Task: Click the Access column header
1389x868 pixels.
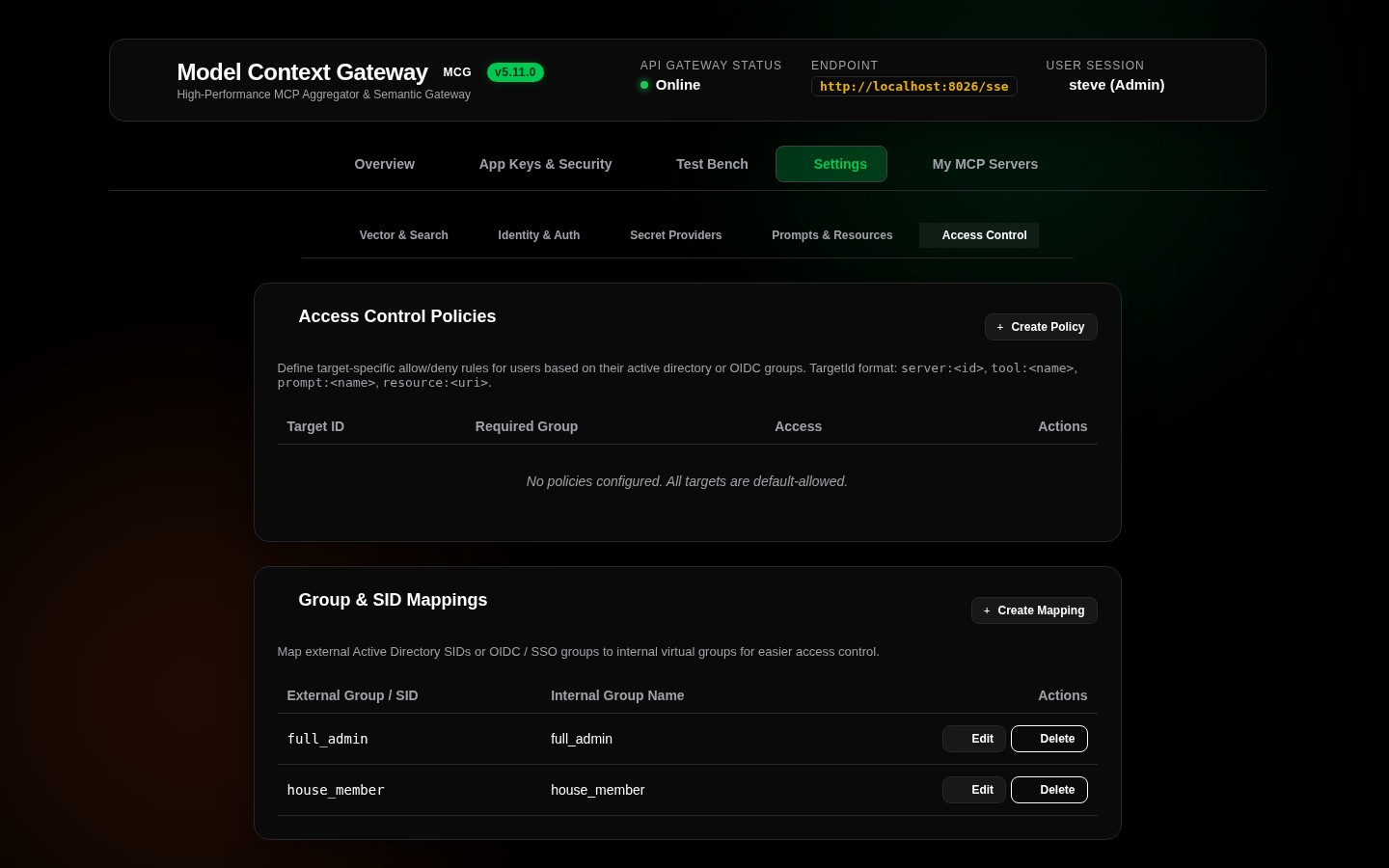Action: 799,426
